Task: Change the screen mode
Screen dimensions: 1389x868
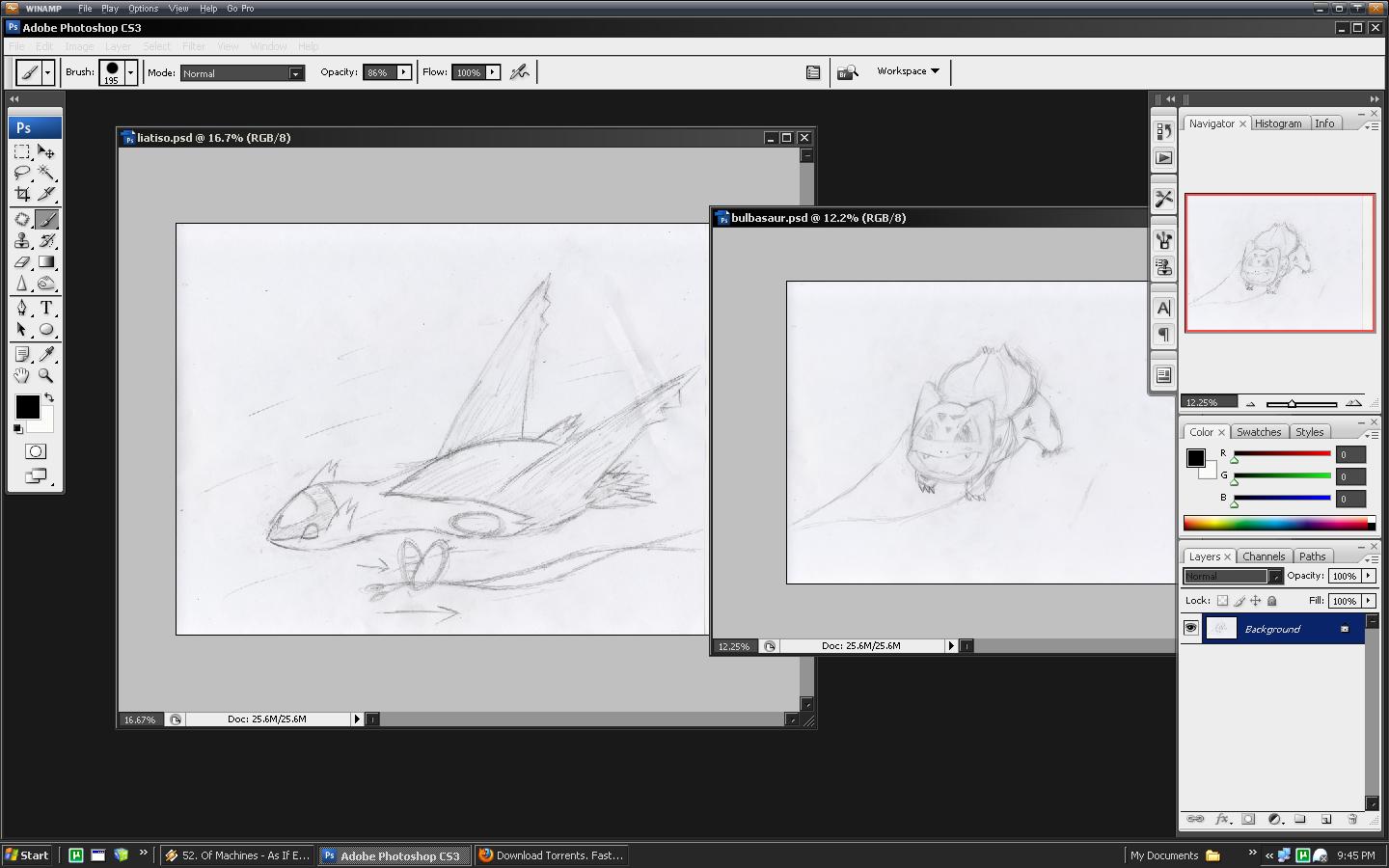Action: tap(36, 475)
